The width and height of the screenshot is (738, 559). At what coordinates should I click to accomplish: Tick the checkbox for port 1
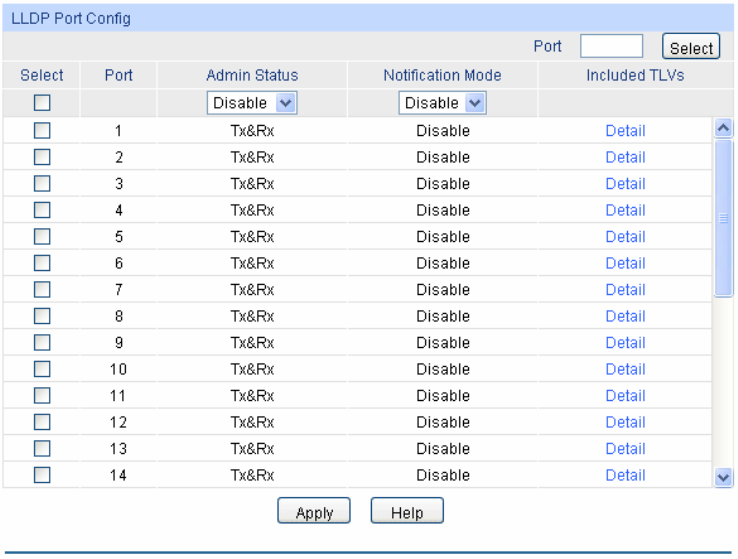pos(42,130)
